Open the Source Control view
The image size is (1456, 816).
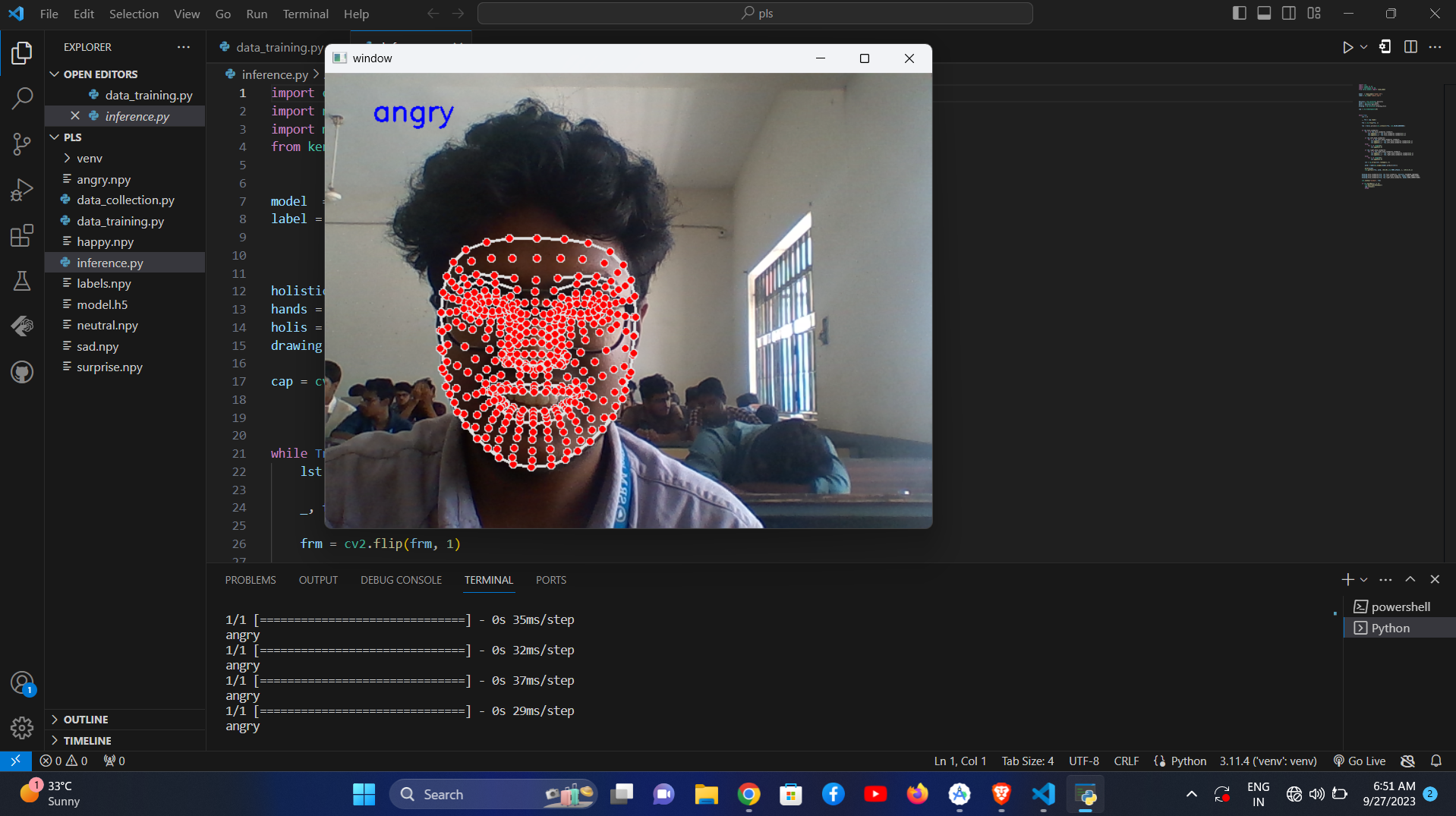coord(22,143)
